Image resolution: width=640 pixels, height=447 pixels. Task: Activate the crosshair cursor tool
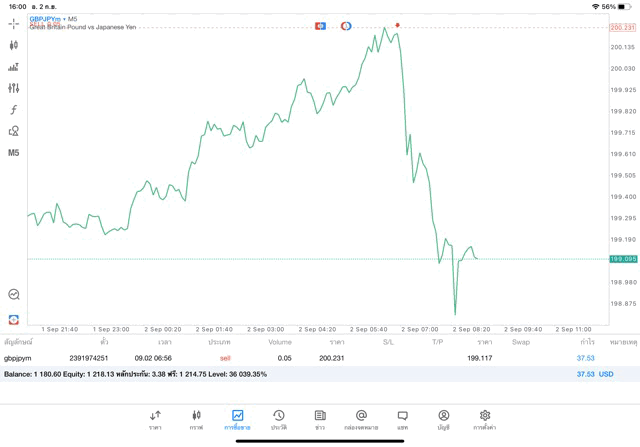pos(13,23)
